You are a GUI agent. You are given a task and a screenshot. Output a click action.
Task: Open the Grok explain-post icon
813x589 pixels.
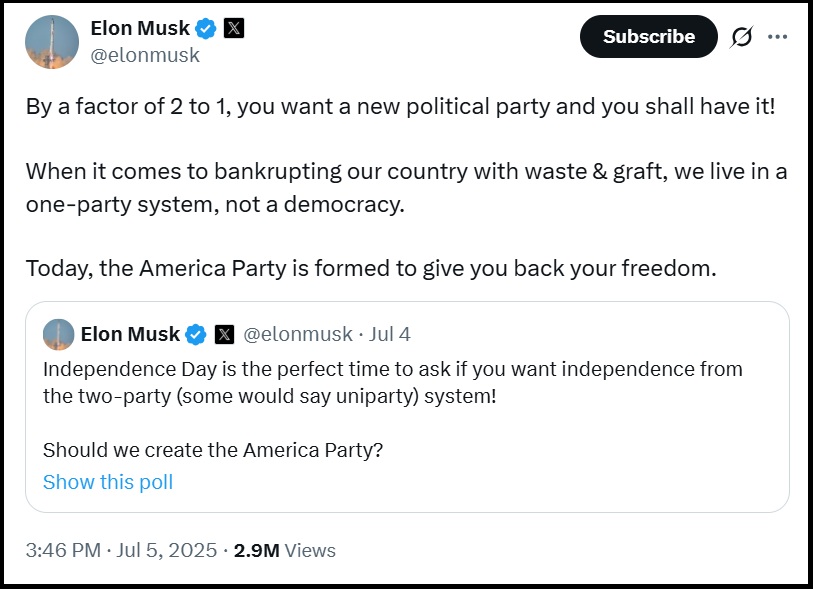(x=742, y=37)
